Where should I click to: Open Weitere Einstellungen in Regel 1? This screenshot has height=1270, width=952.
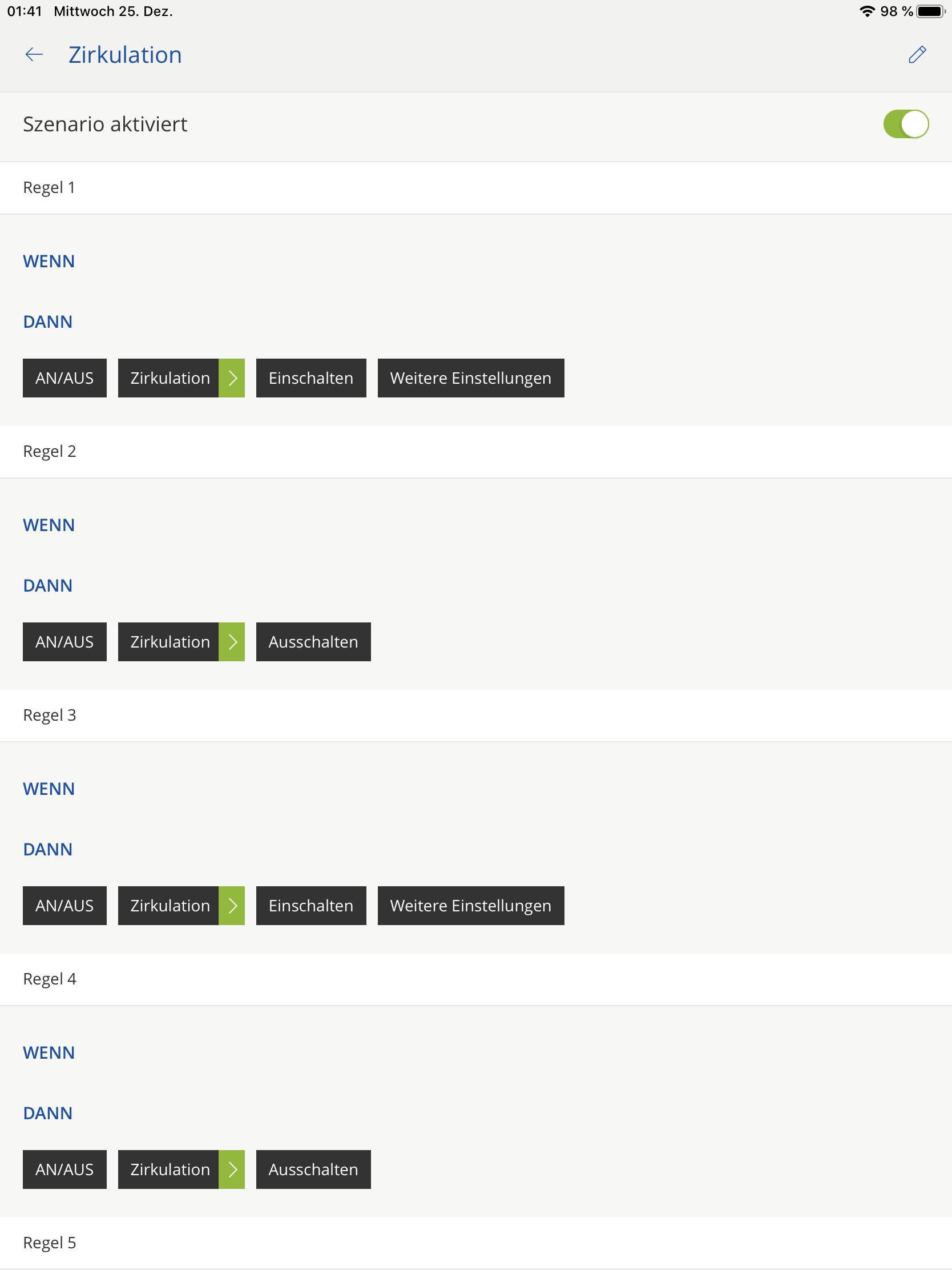[470, 378]
